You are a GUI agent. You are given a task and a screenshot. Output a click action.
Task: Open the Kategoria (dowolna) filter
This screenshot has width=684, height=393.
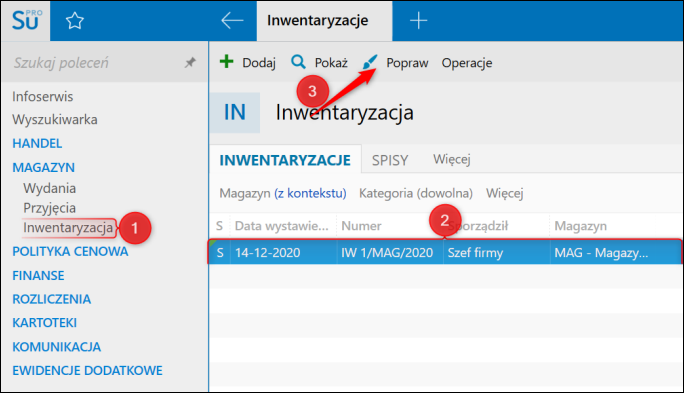click(x=416, y=193)
